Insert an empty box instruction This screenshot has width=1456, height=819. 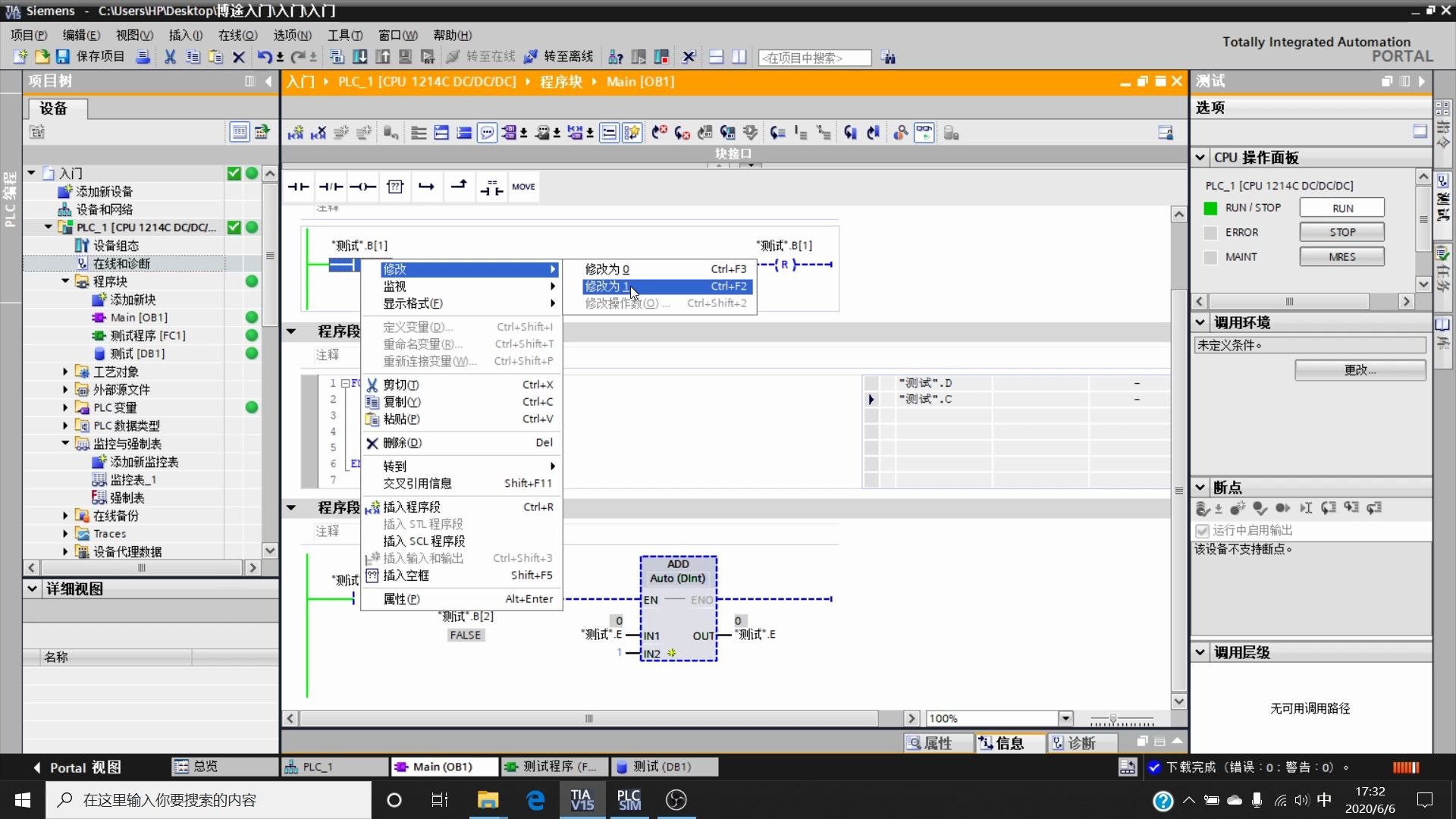click(395, 187)
